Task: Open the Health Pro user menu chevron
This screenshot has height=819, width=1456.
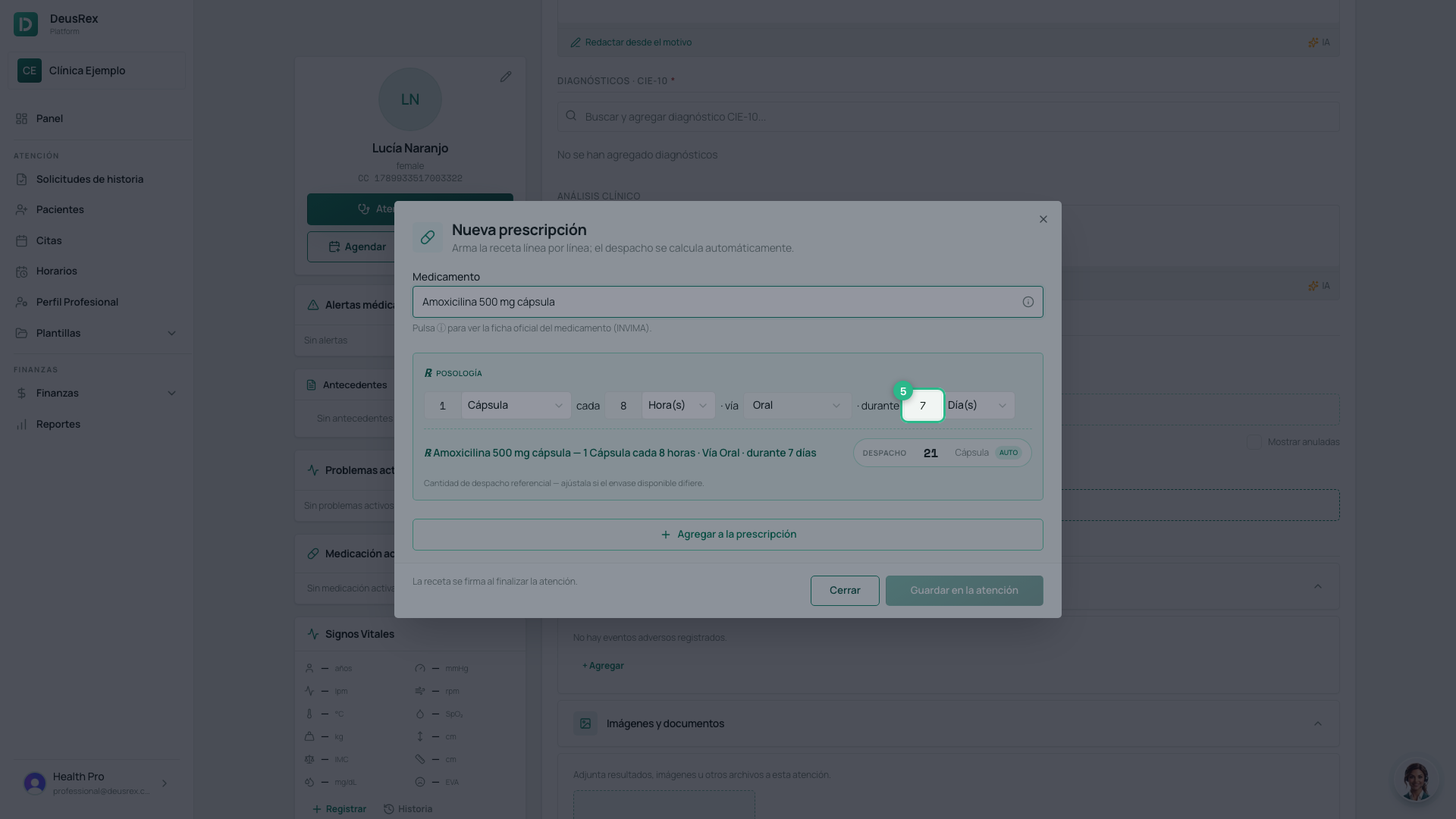Action: (x=165, y=783)
